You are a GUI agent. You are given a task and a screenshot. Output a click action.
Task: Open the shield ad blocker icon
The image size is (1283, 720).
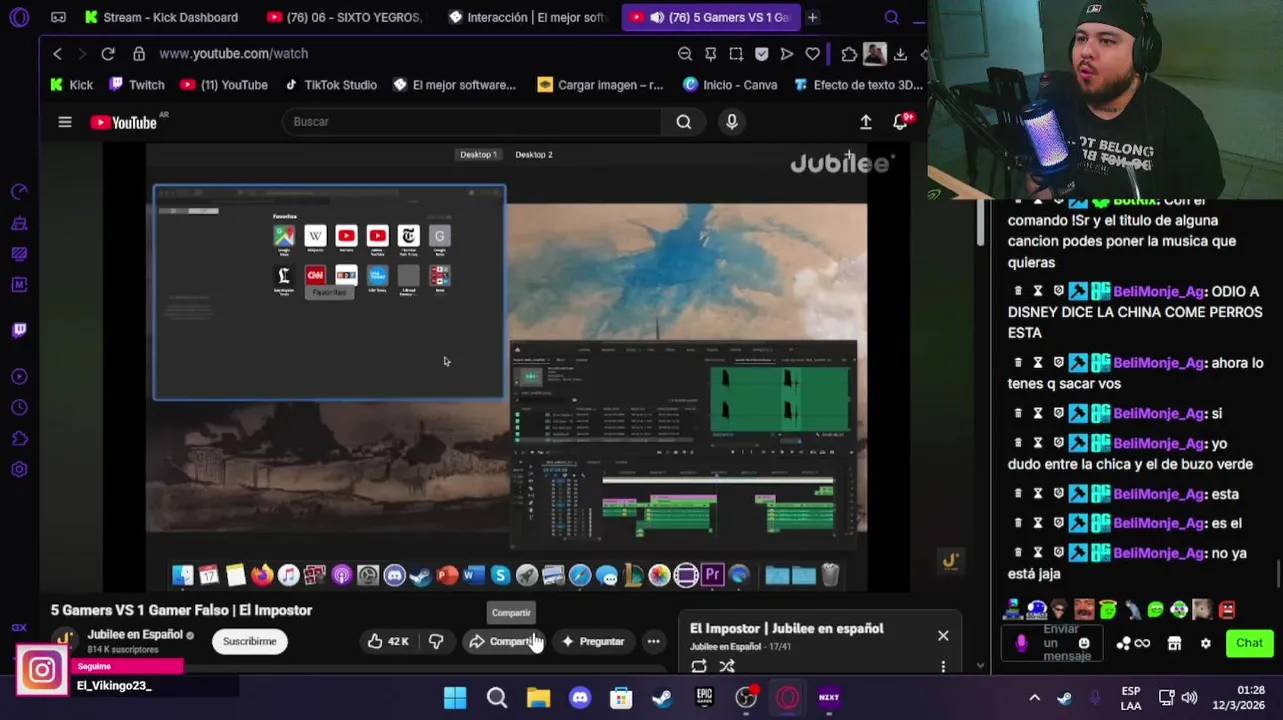(x=761, y=54)
